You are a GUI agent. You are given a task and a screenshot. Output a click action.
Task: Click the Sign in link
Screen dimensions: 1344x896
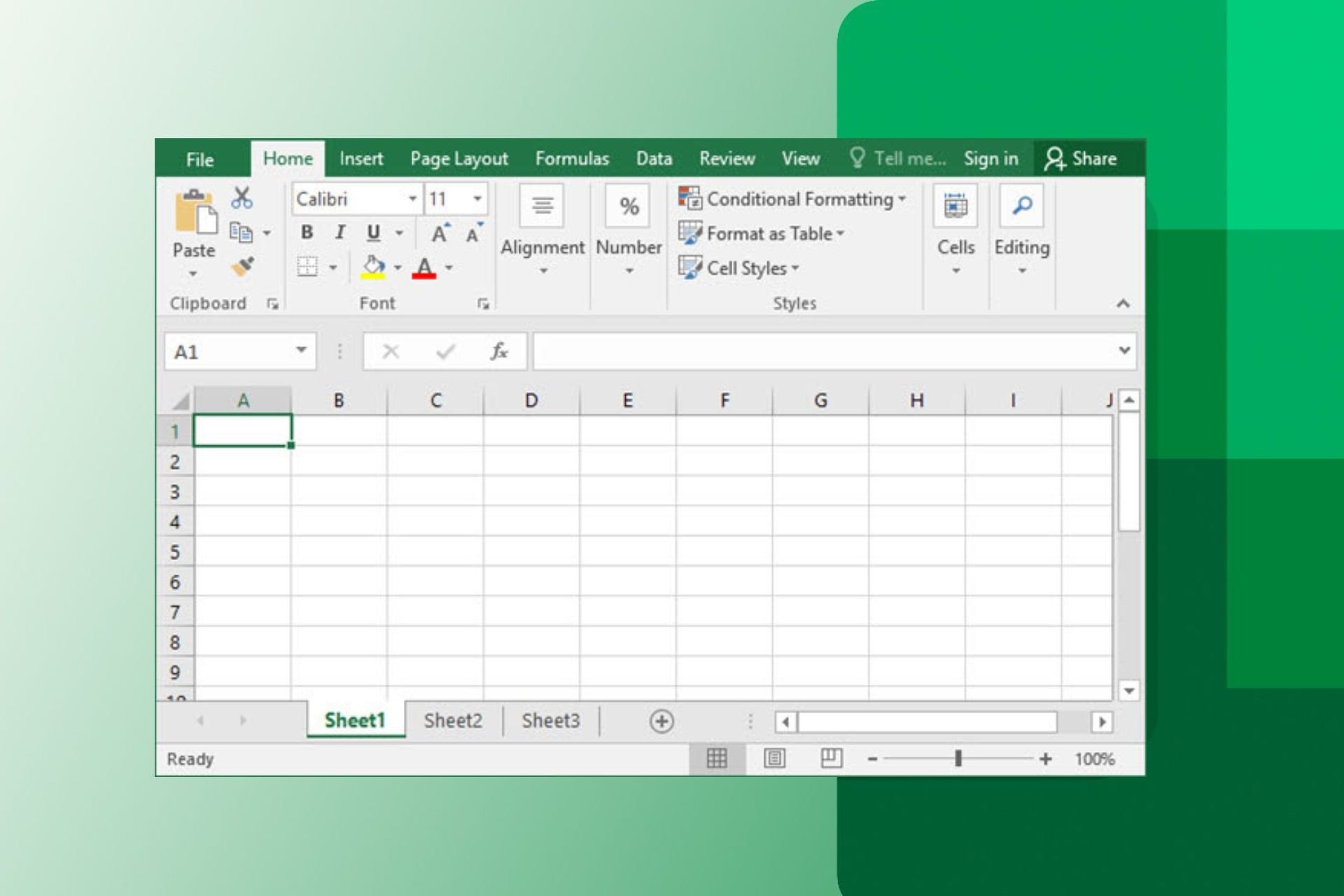(x=990, y=159)
